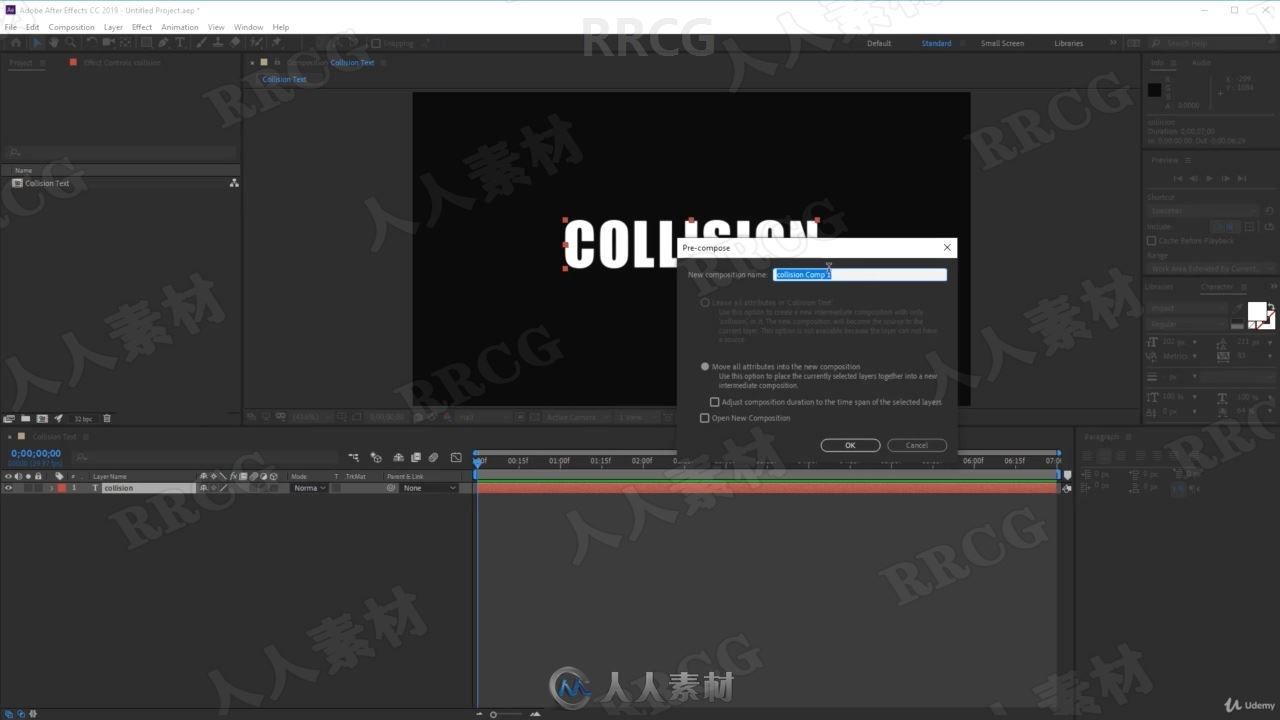Select the Selection arrow tool
Image resolution: width=1280 pixels, height=720 pixels.
(37, 43)
